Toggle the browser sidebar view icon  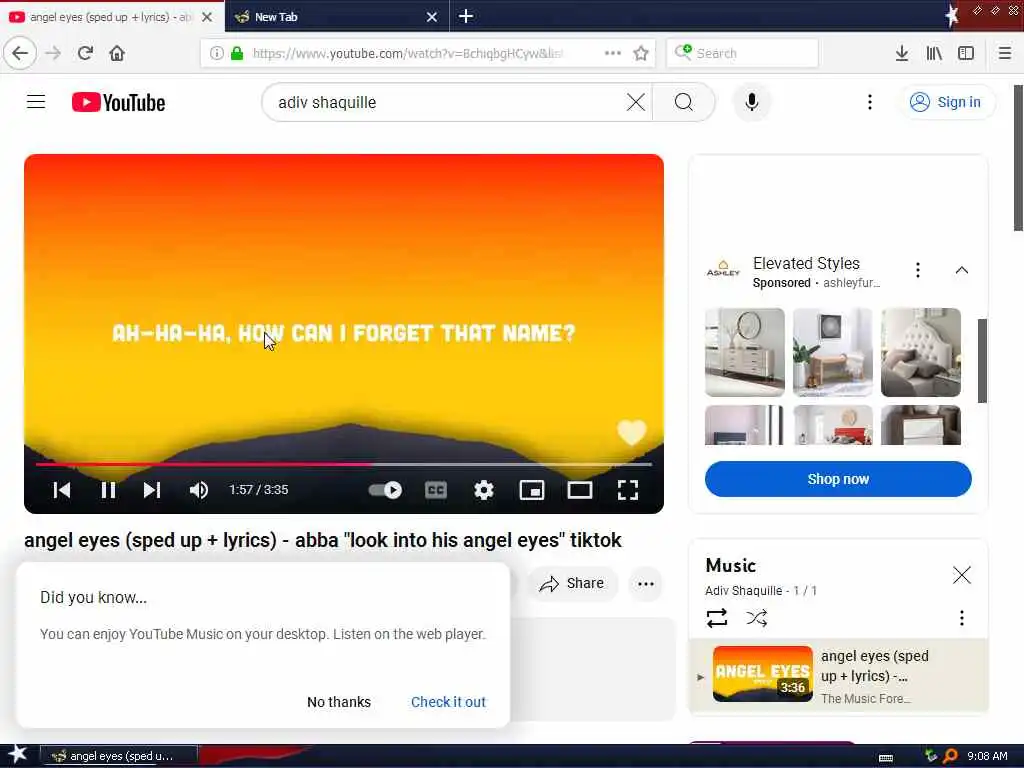click(x=966, y=53)
